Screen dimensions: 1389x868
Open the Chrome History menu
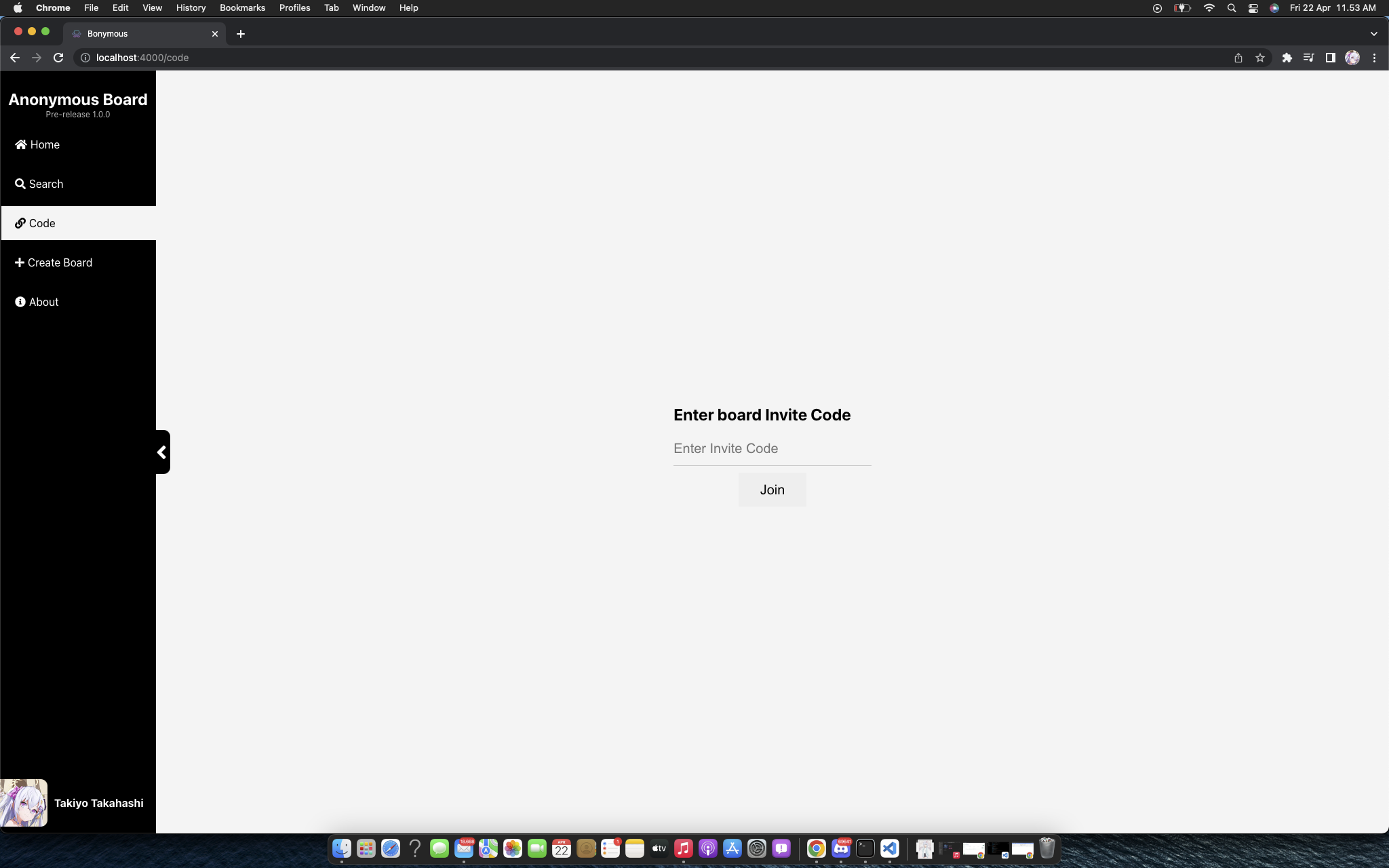[x=191, y=8]
